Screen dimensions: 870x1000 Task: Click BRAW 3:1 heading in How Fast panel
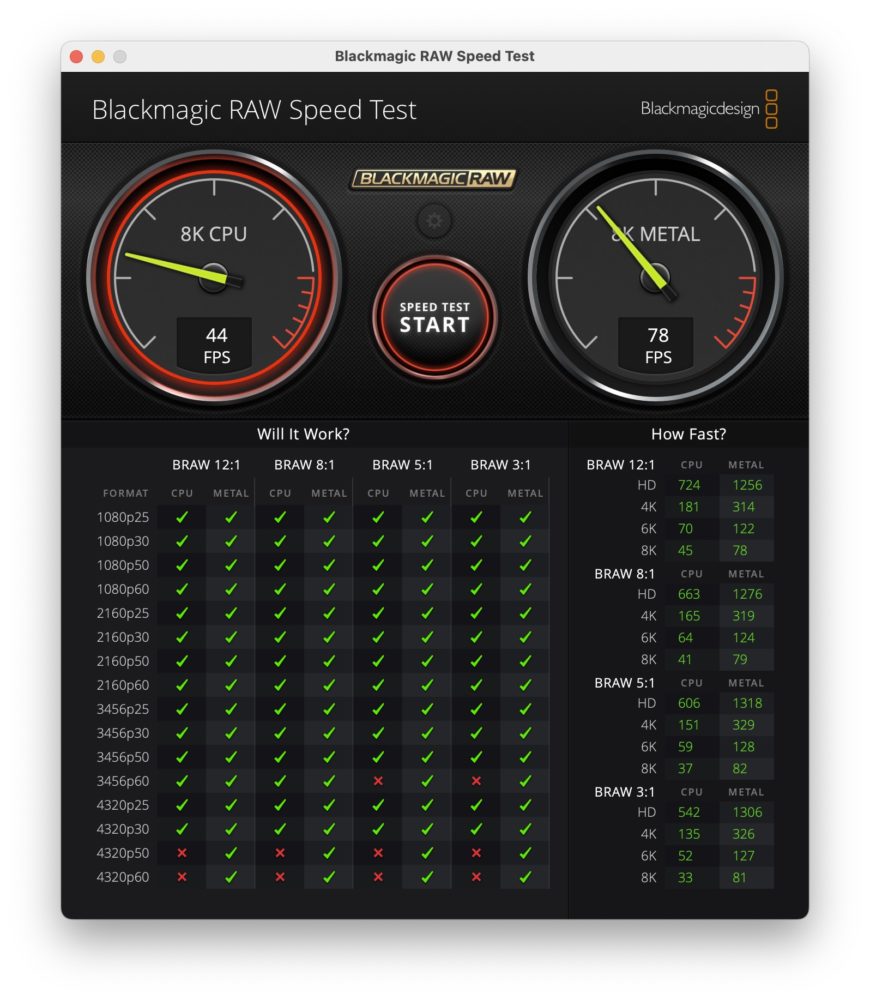[624, 792]
